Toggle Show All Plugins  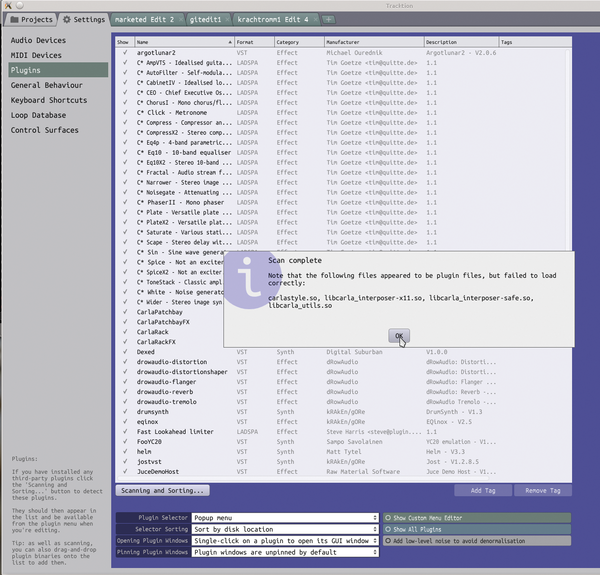pos(477,529)
